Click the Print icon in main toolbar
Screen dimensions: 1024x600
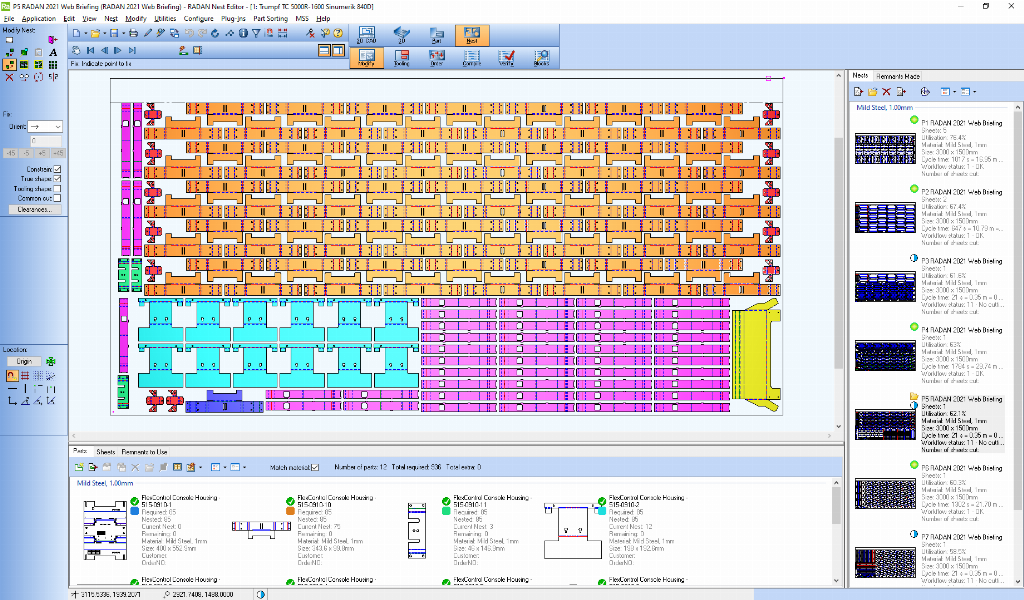pos(133,33)
